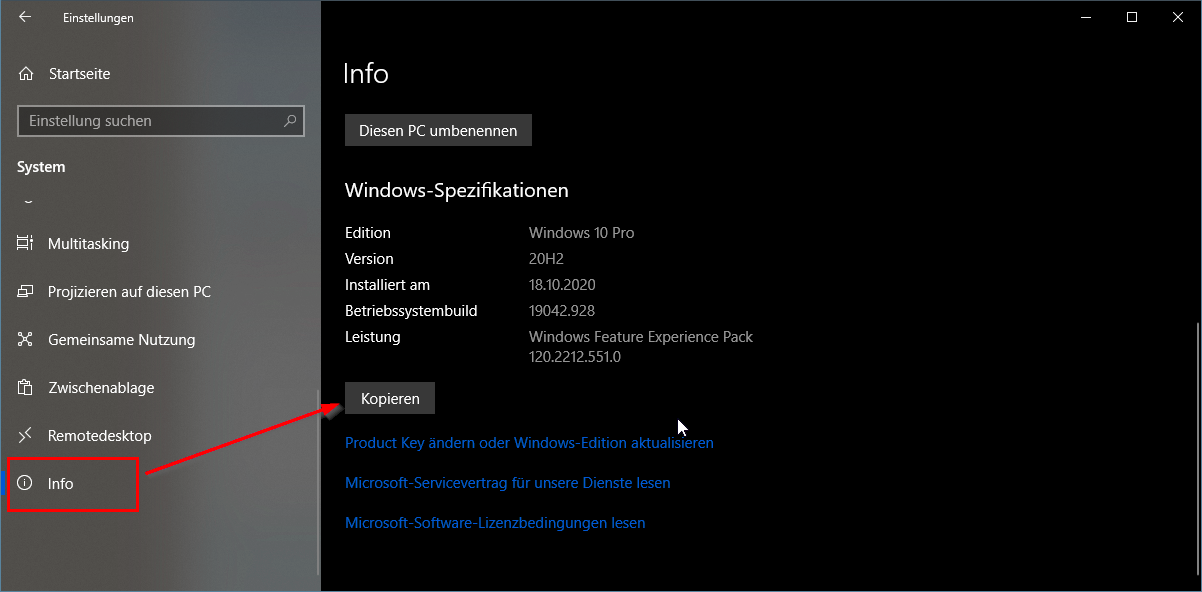
Task: Open the Product Key ändern link
Action: [529, 442]
